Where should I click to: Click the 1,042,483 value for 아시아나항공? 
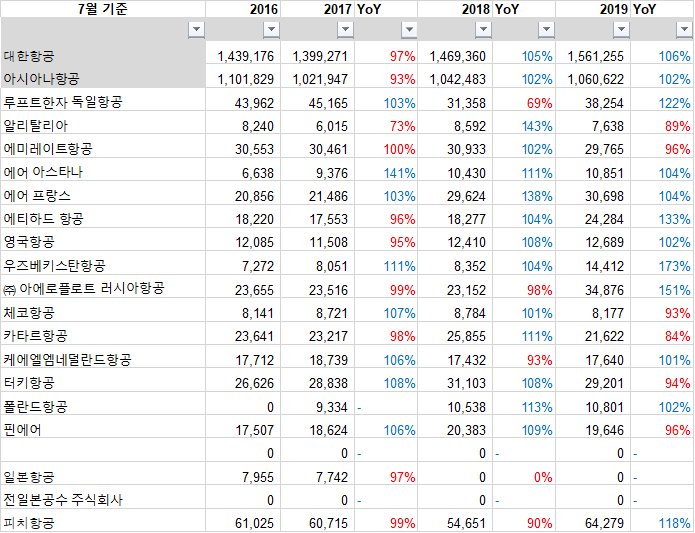tap(457, 79)
